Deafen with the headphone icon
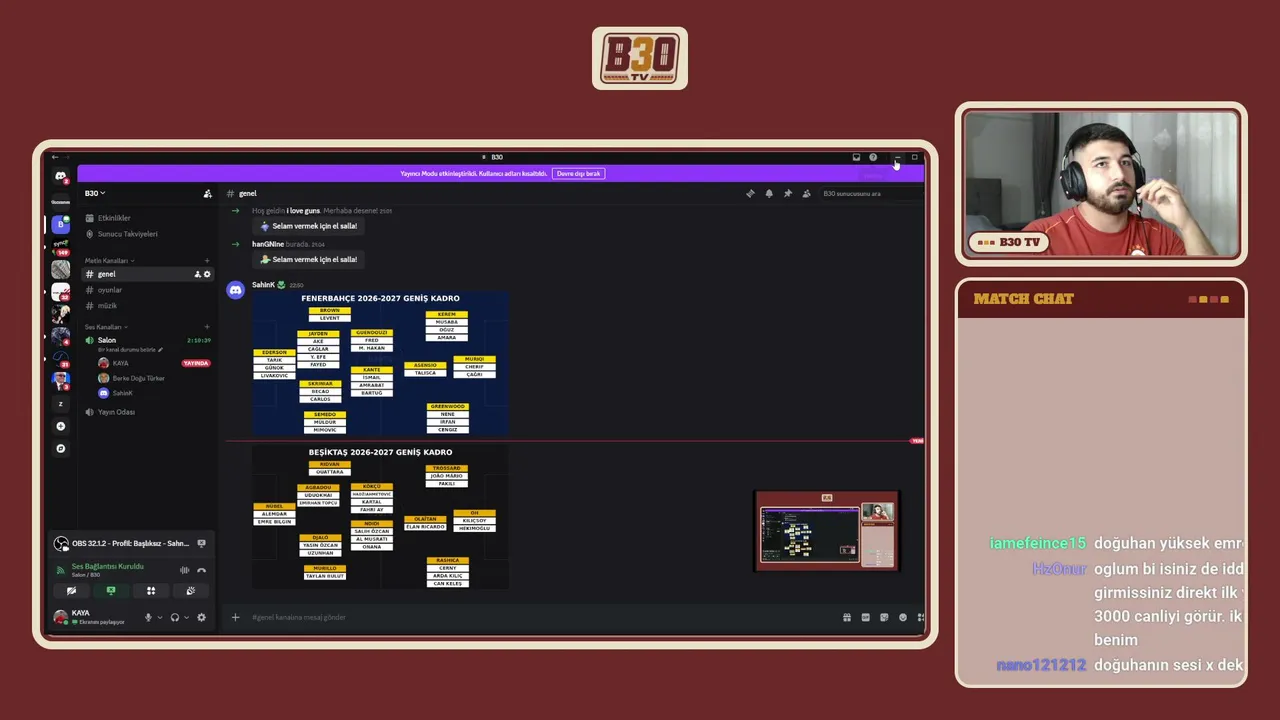The width and height of the screenshot is (1280, 720). 175,617
